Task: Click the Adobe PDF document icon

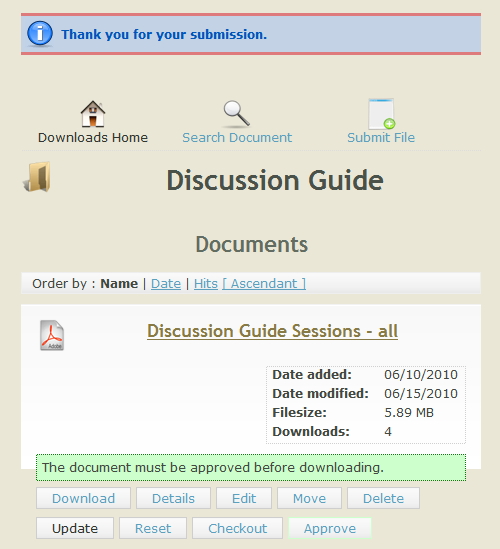Action: pyautogui.click(x=52, y=335)
